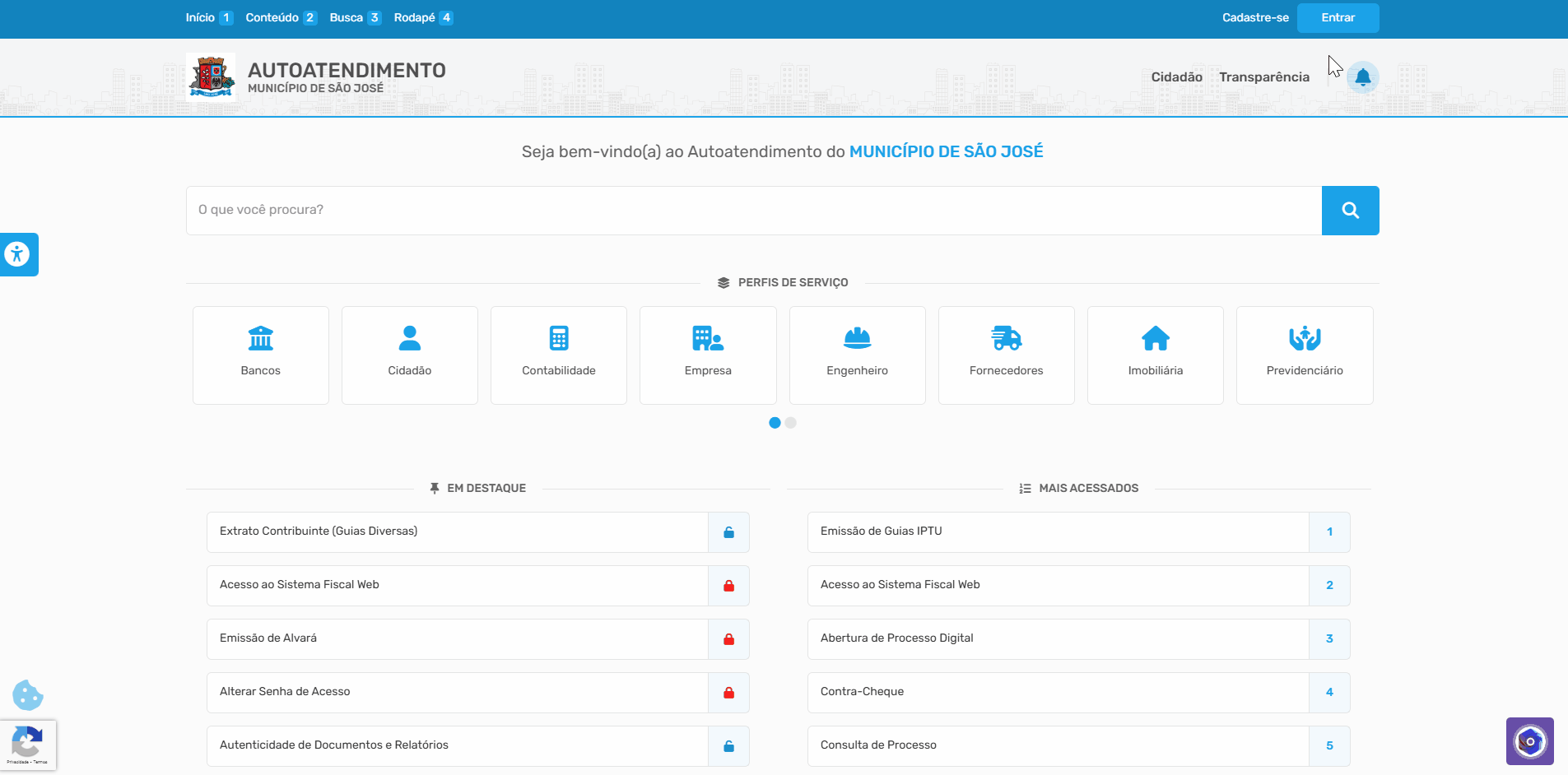Image resolution: width=1568 pixels, height=775 pixels.
Task: Switch to second carousel page dot
Action: pos(790,423)
